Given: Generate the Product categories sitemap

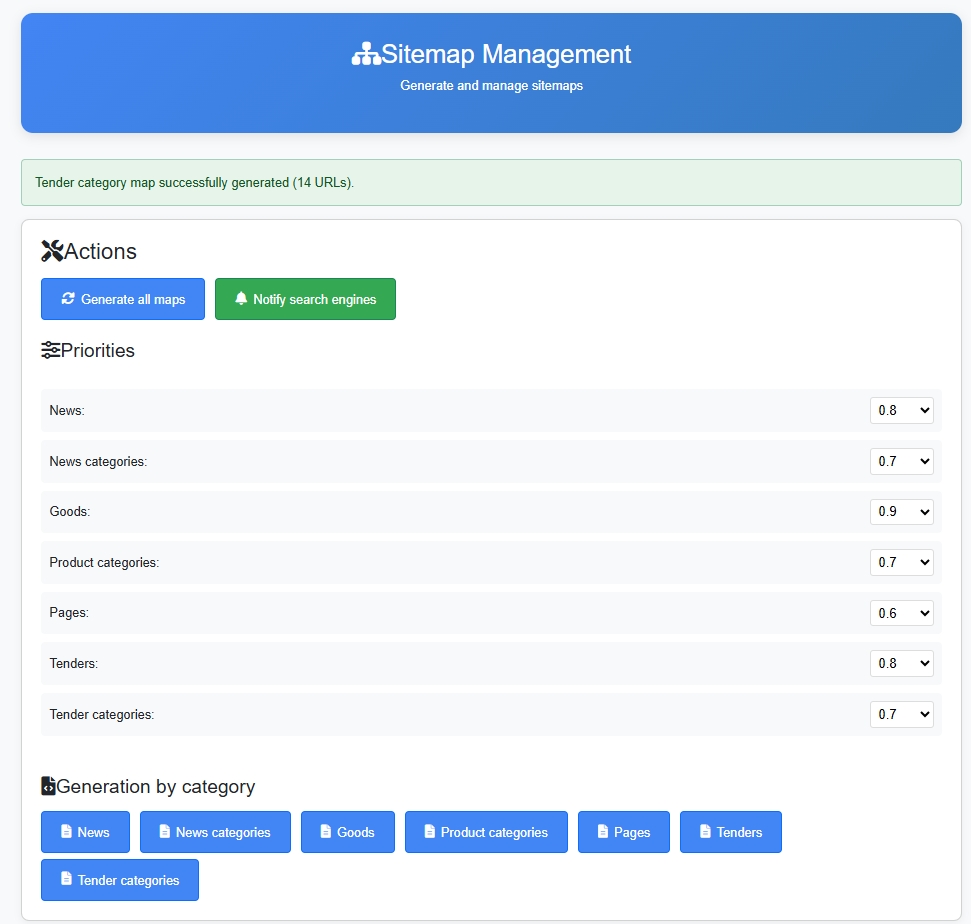Looking at the screenshot, I should (x=485, y=832).
